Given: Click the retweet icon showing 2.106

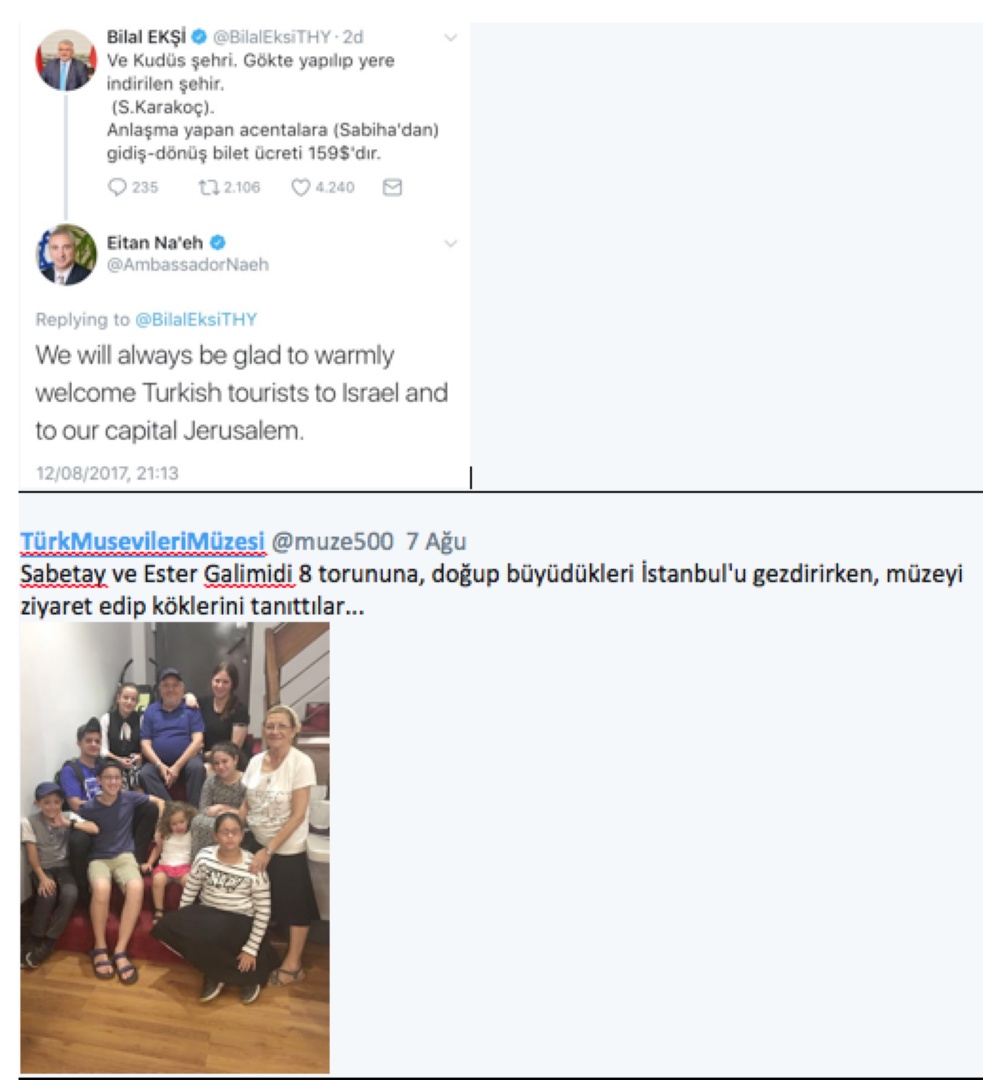Looking at the screenshot, I should pyautogui.click(x=209, y=187).
